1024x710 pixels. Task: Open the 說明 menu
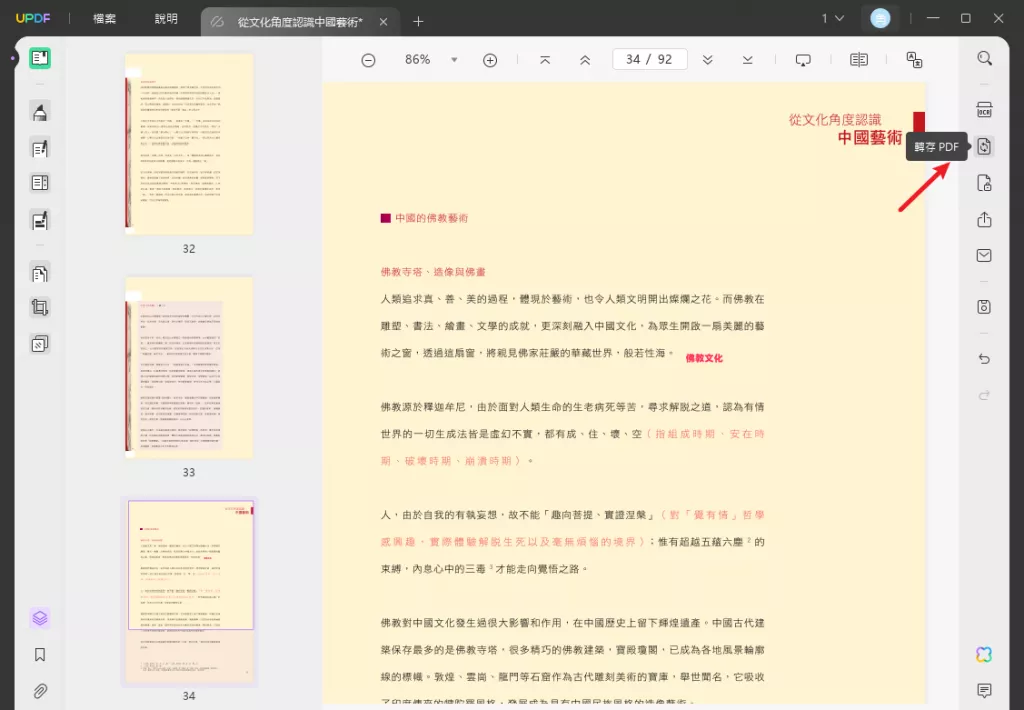click(x=166, y=18)
